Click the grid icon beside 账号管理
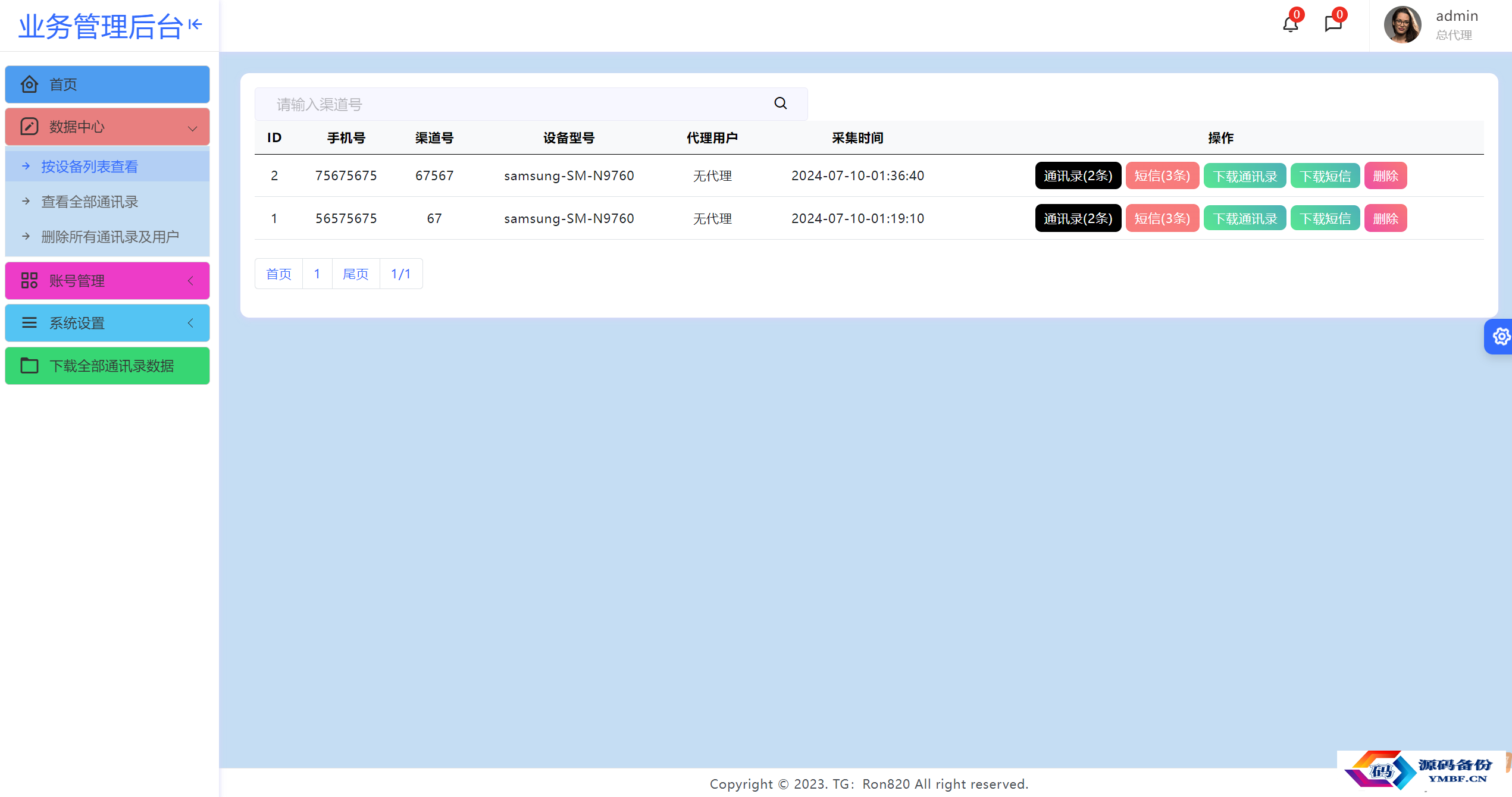This screenshot has width=1512, height=797. pyautogui.click(x=29, y=281)
